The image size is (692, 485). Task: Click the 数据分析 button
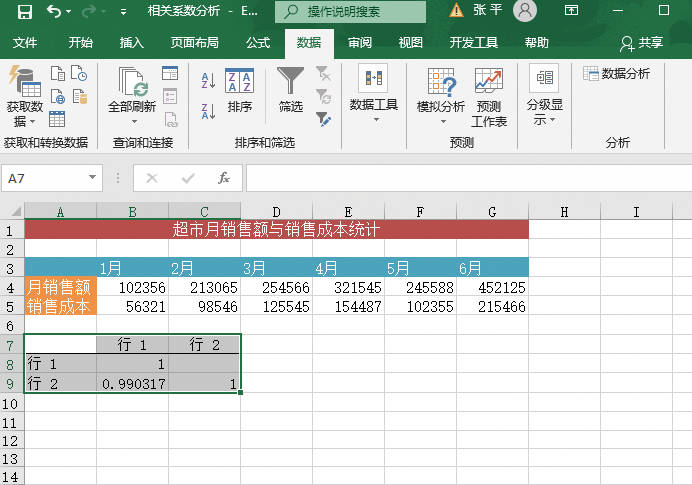(616, 73)
